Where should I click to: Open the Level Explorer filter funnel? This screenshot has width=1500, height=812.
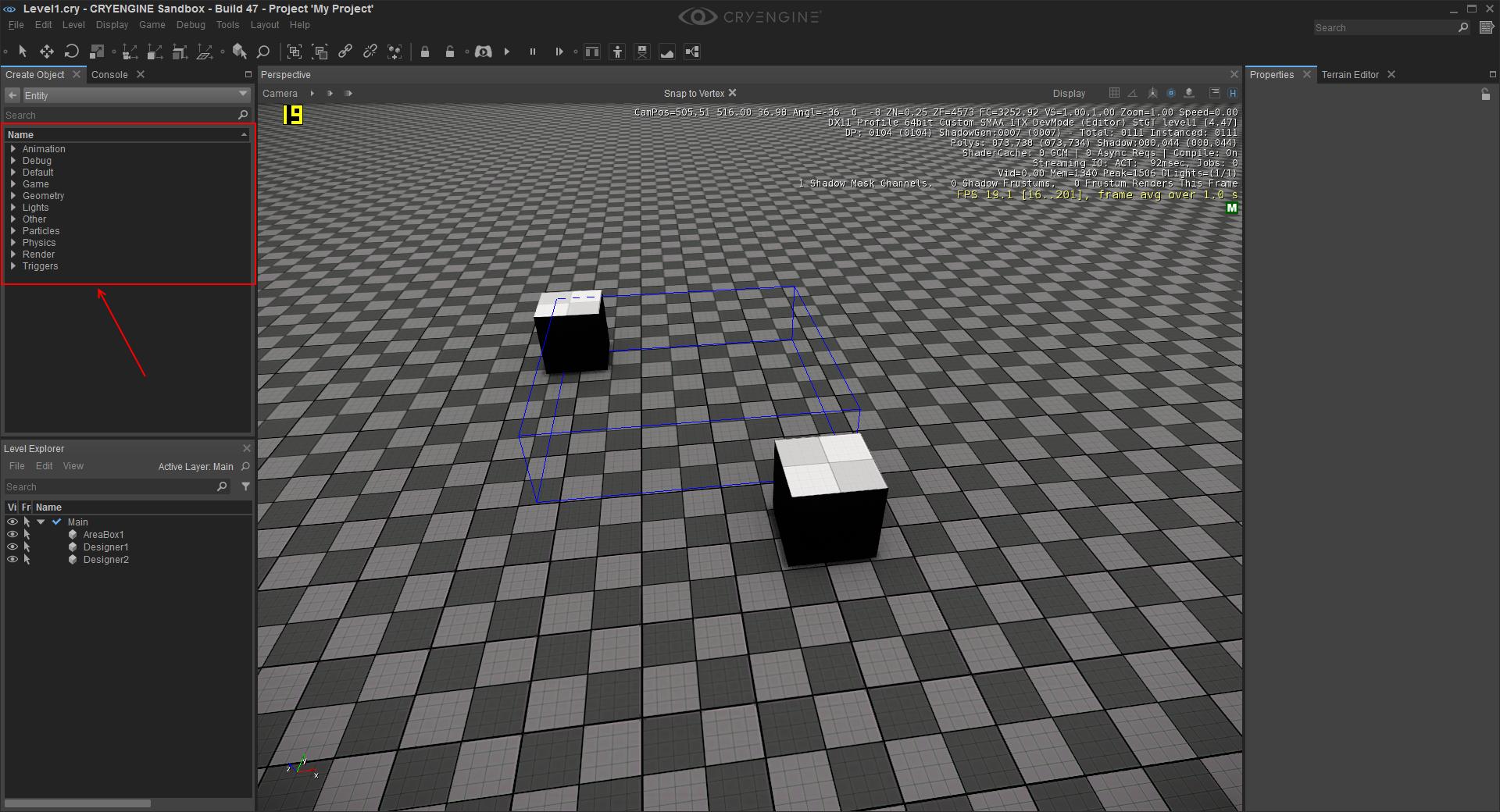245,486
